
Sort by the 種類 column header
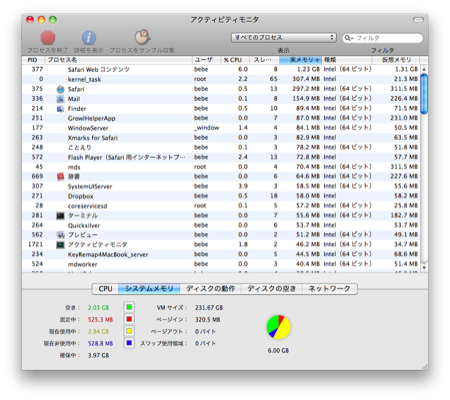[347, 60]
